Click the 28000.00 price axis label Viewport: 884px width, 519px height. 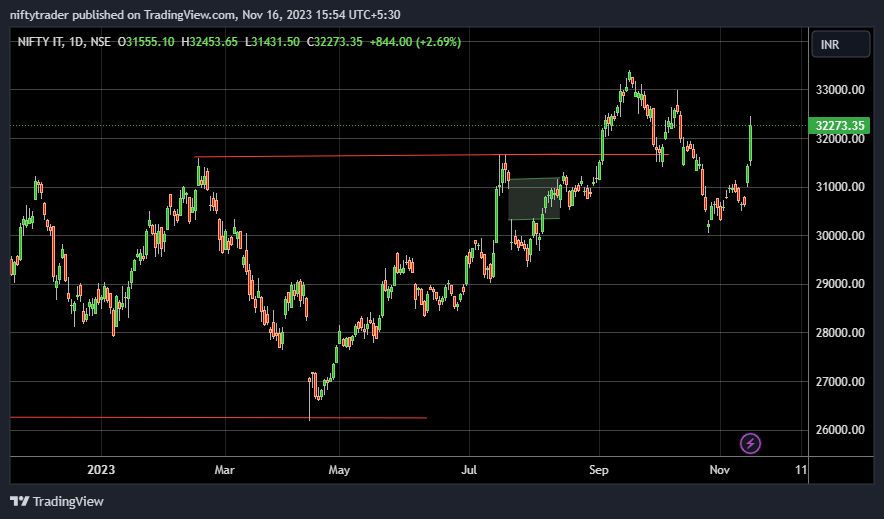840,332
